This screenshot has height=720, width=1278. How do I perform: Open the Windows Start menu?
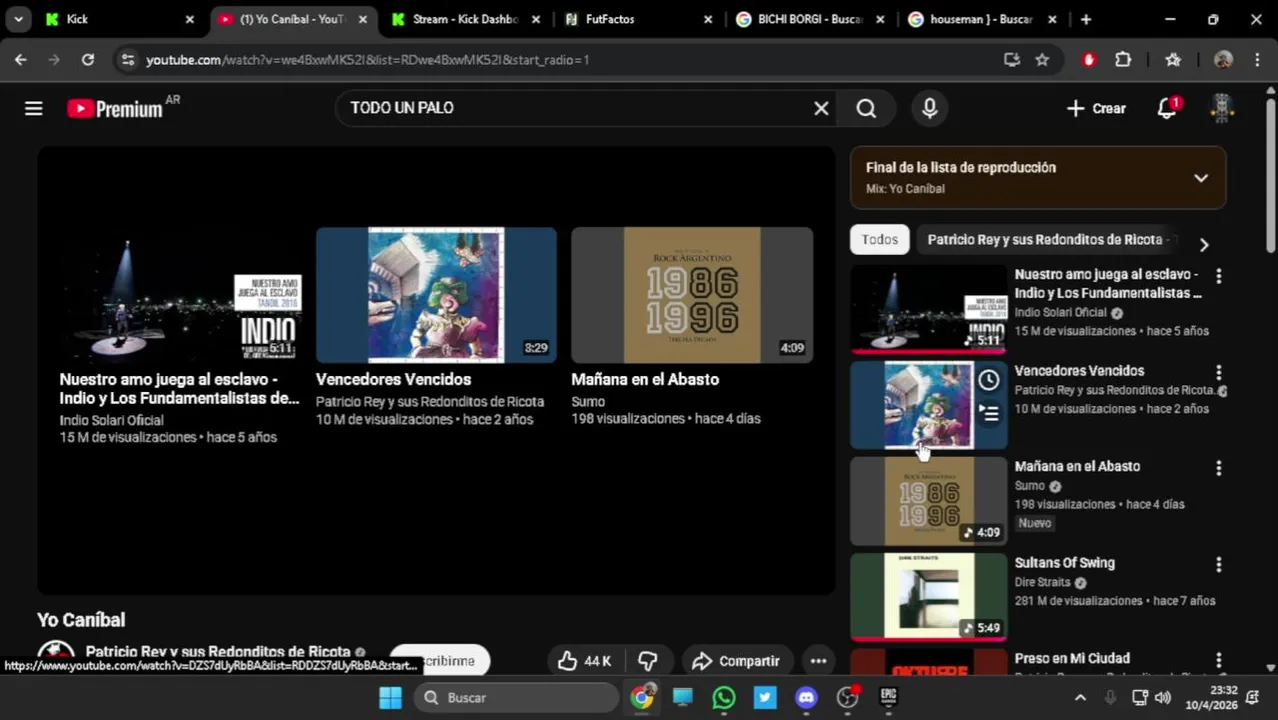click(390, 697)
